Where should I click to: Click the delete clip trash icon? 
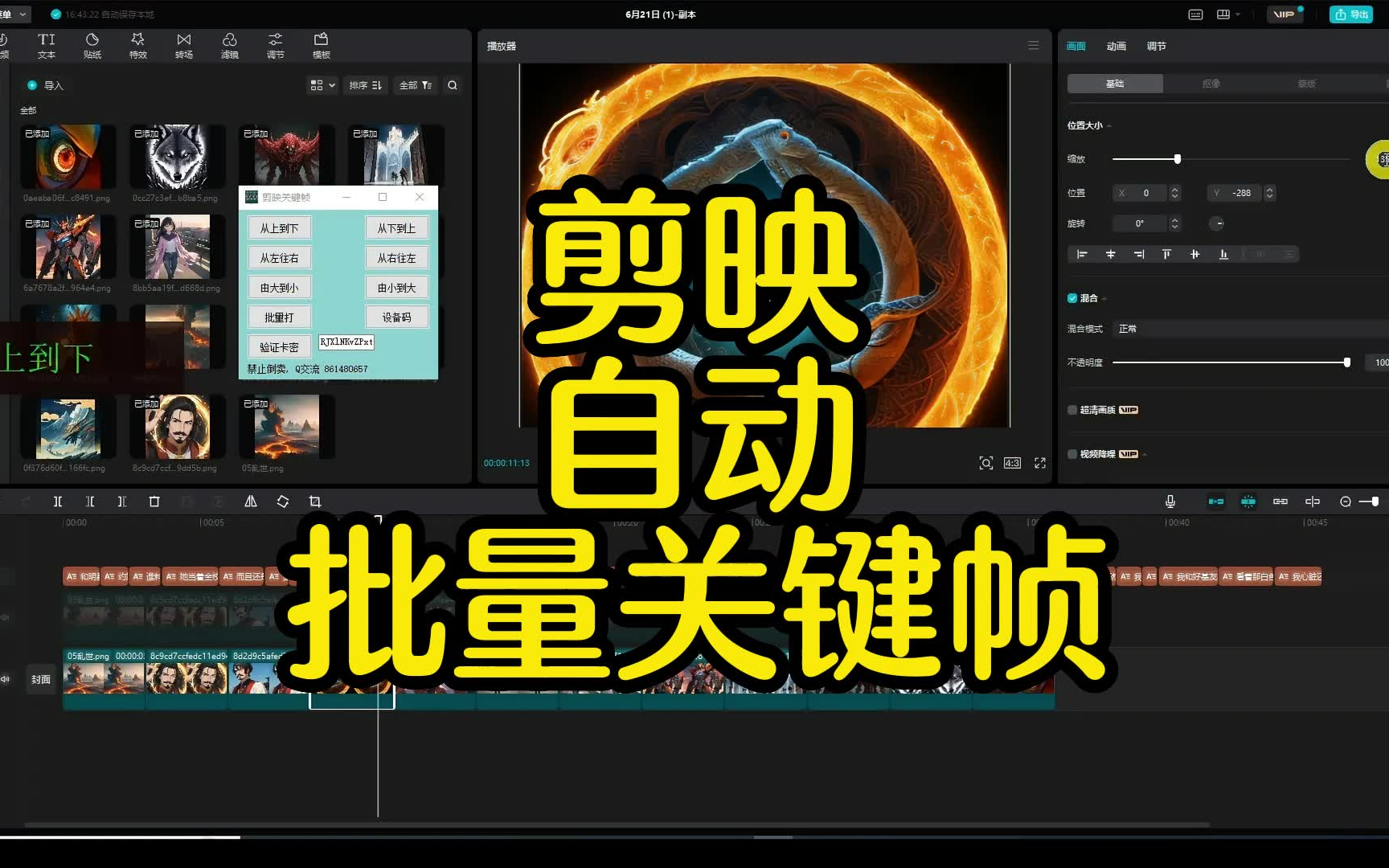coord(154,502)
